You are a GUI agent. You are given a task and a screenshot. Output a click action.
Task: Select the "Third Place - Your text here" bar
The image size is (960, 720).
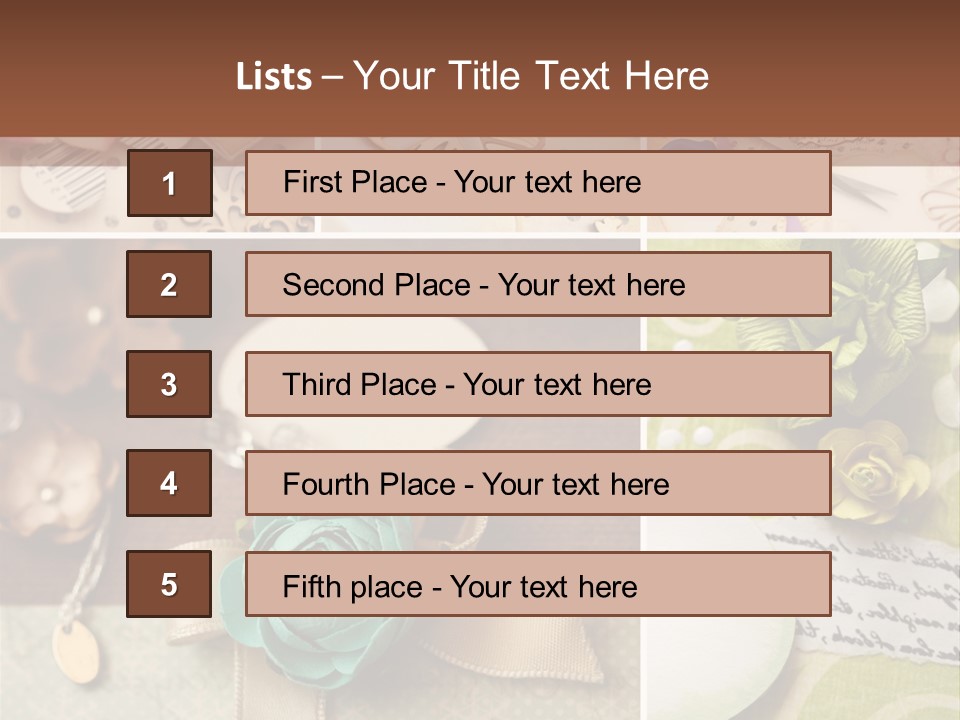(x=538, y=384)
